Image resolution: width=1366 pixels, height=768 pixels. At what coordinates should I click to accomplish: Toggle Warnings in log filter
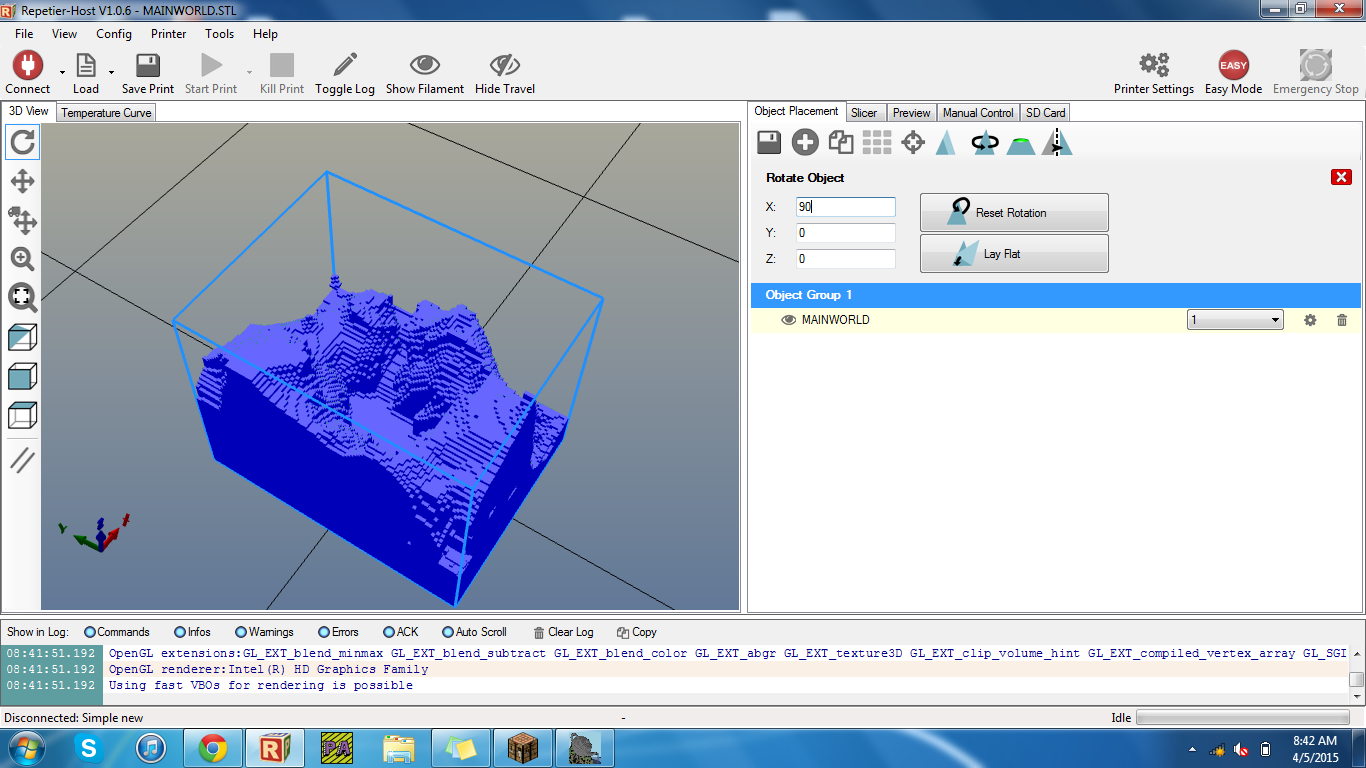point(264,632)
